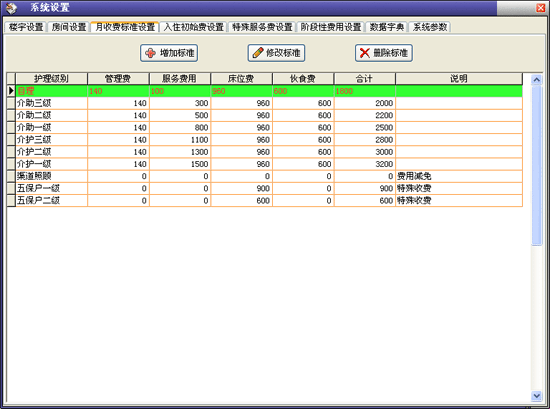Click the 护理级别 column header
Viewport: 550px width, 409px height.
pos(52,79)
